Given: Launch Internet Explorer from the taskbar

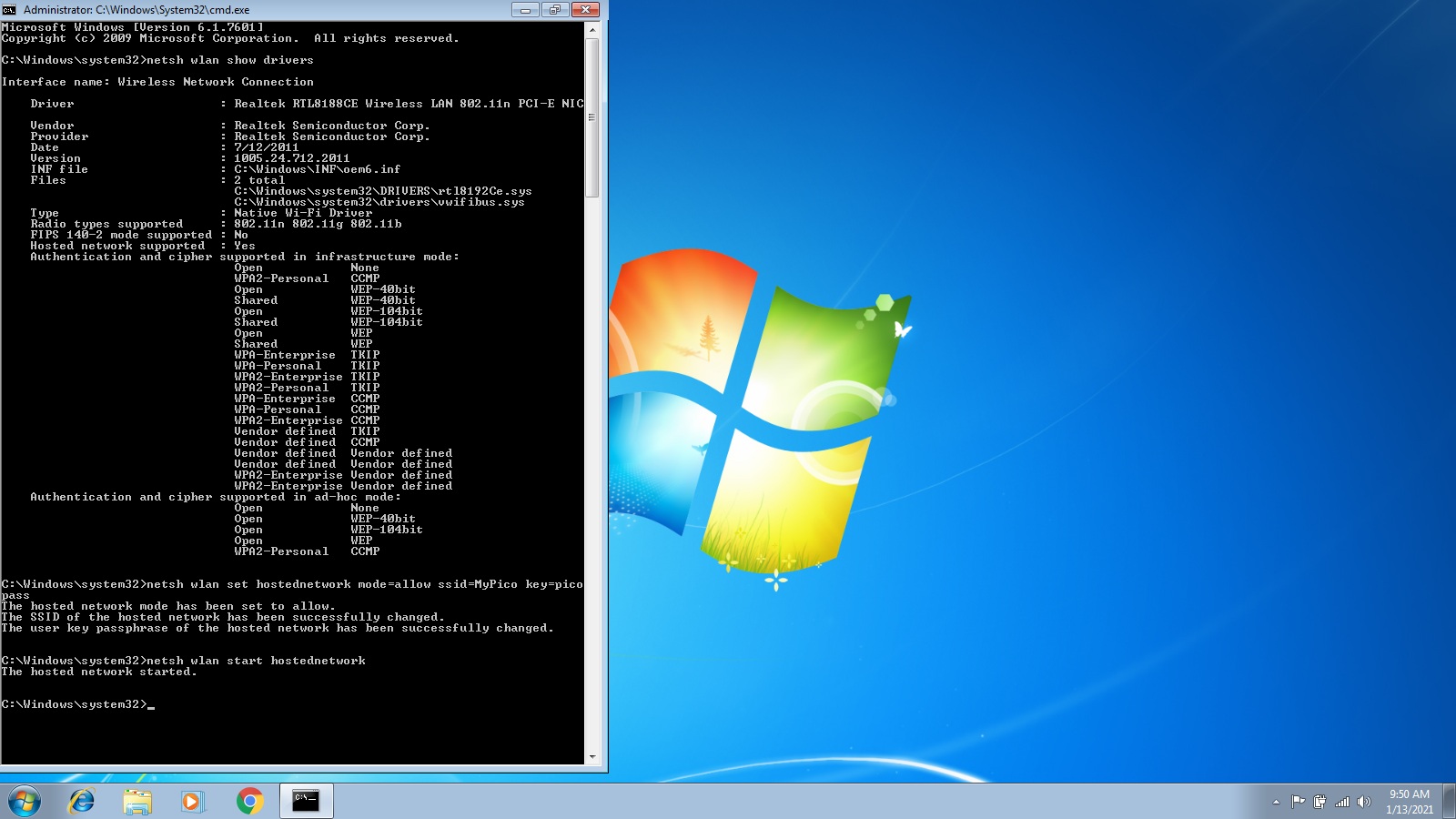Looking at the screenshot, I should 84,800.
